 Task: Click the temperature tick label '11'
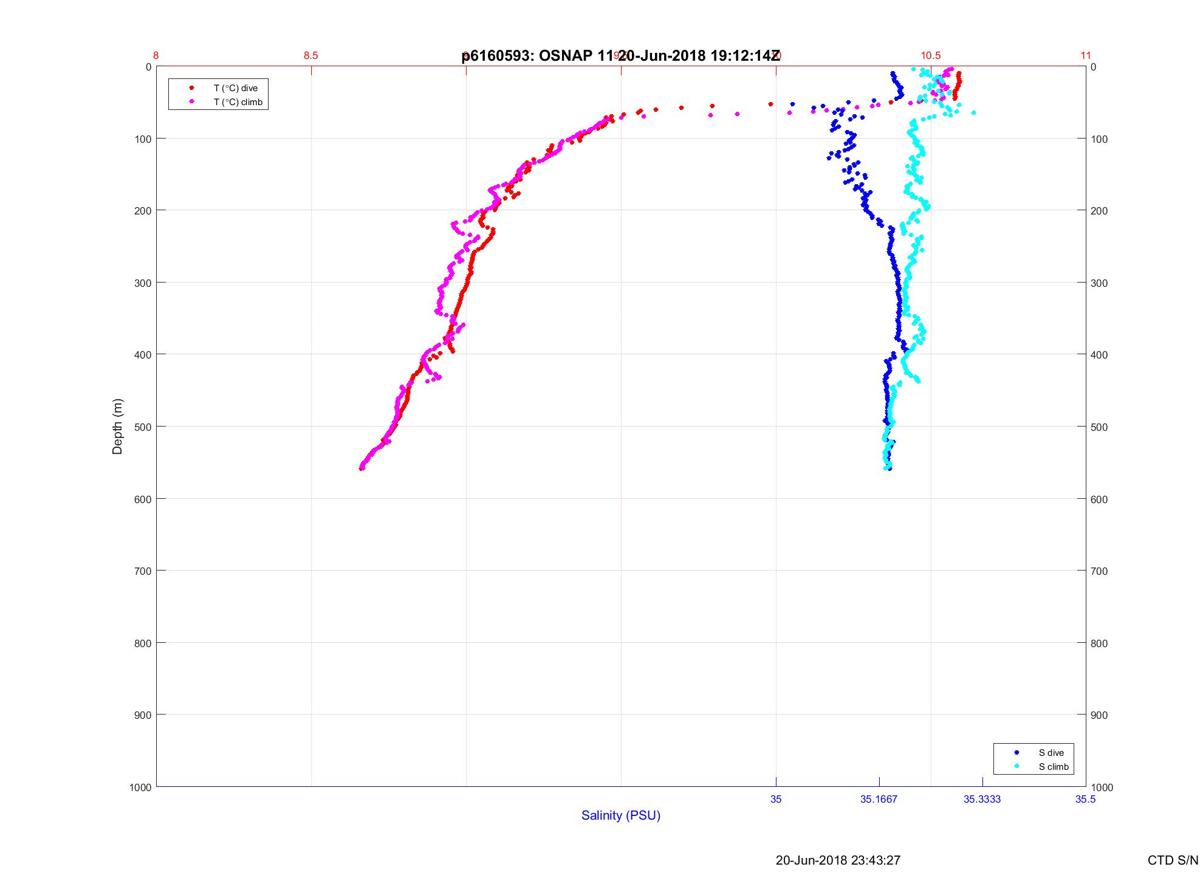(x=1086, y=55)
